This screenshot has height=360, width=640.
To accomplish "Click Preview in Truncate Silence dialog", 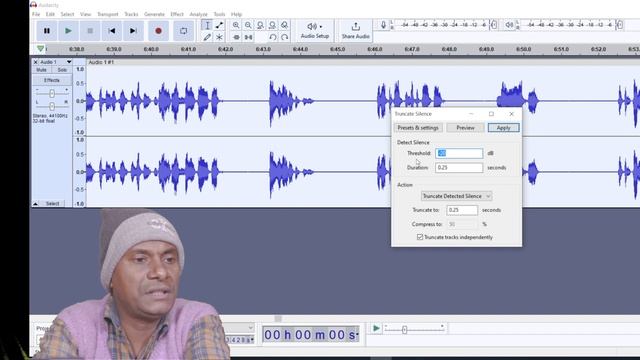I will pos(465,128).
